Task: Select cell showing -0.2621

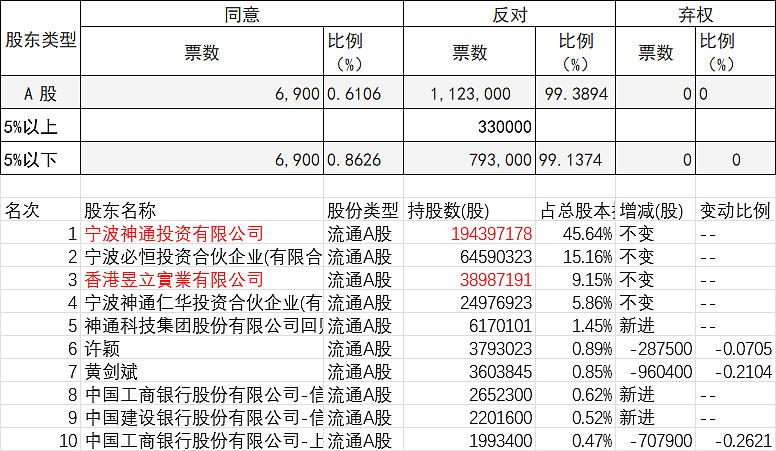Action: point(735,440)
